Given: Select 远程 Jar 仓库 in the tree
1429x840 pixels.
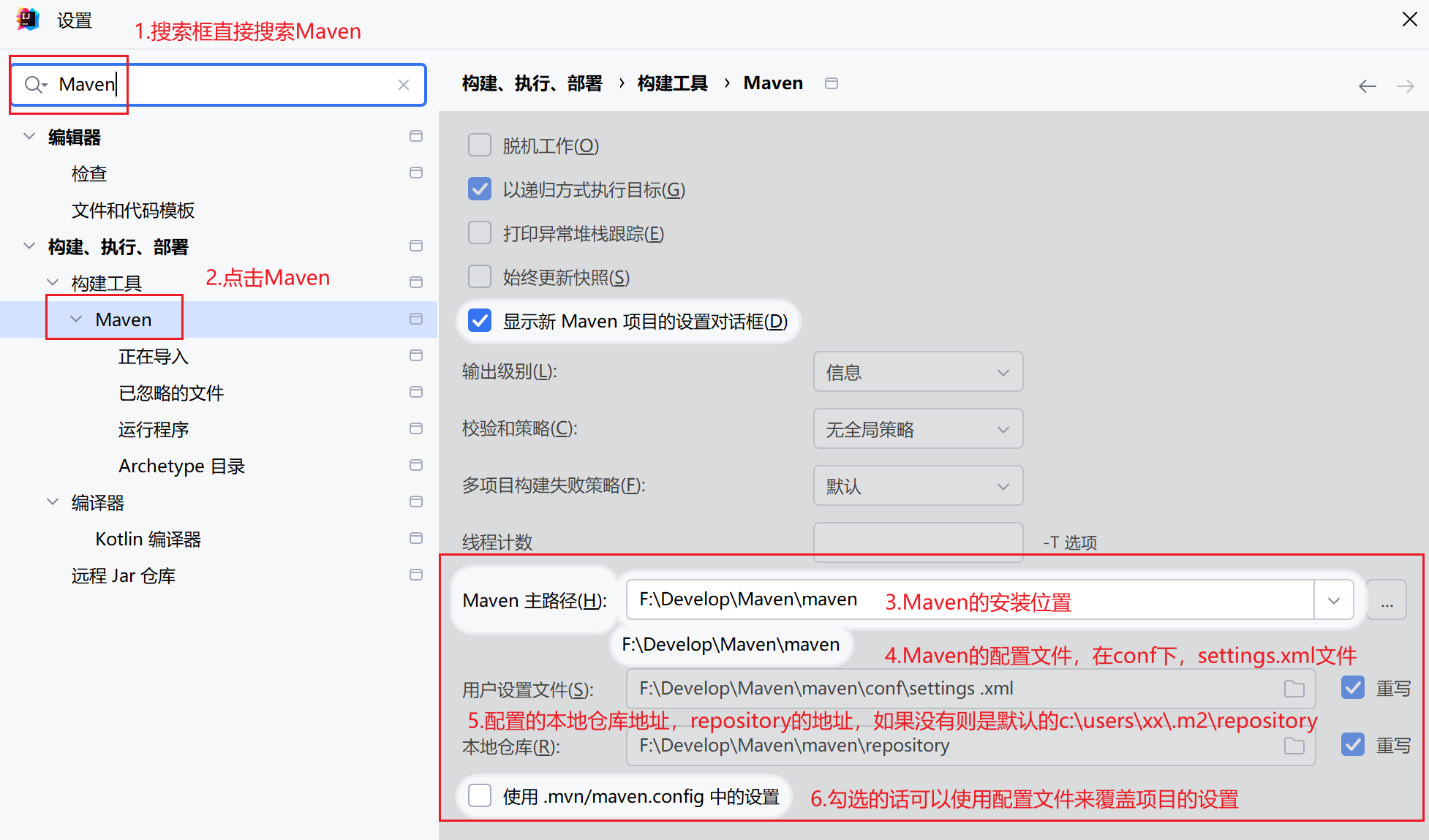Looking at the screenshot, I should [x=124, y=575].
